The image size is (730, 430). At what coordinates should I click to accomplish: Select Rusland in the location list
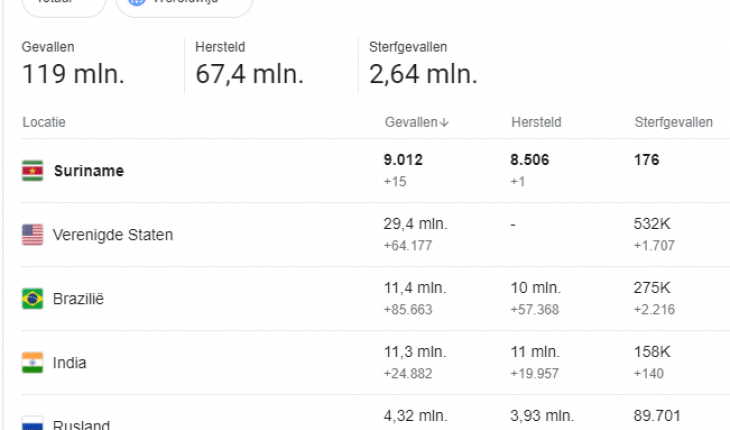[81, 424]
